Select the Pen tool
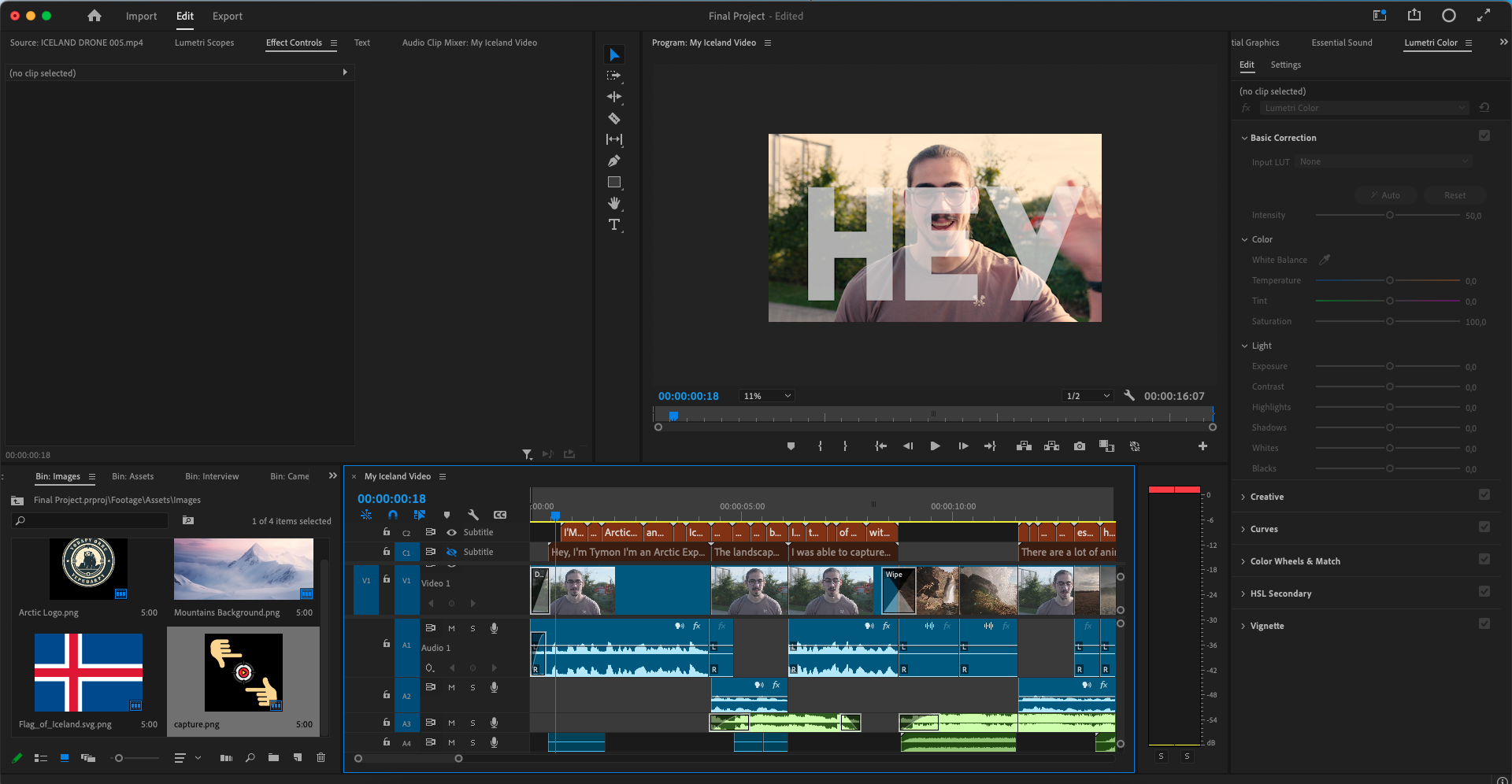The height and width of the screenshot is (784, 1512). coord(614,161)
